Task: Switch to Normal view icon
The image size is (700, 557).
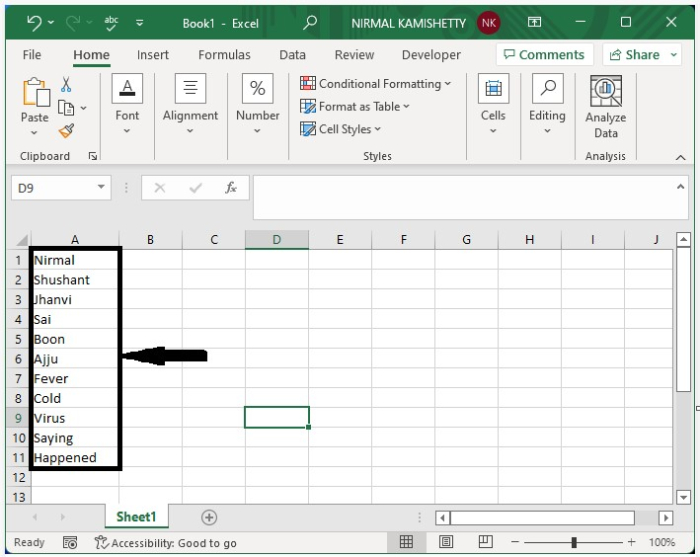Action: pos(406,542)
